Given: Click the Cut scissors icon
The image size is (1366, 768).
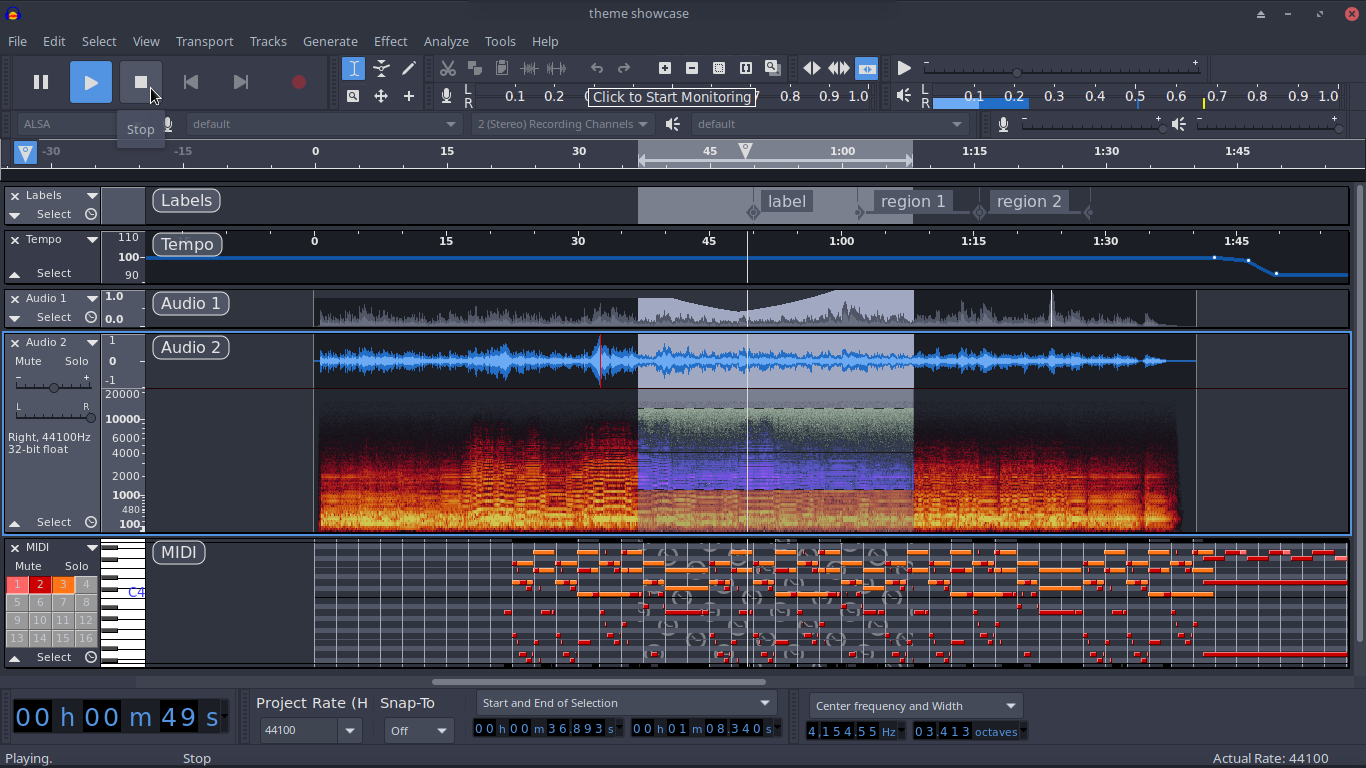Looking at the screenshot, I should click(447, 68).
